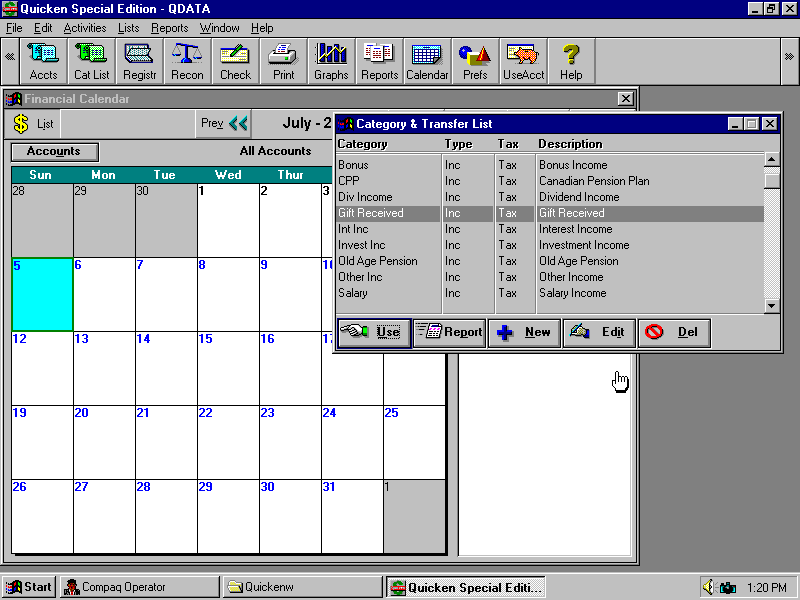The width and height of the screenshot is (800, 600).
Task: Open the Help question mark icon
Action: 571,61
